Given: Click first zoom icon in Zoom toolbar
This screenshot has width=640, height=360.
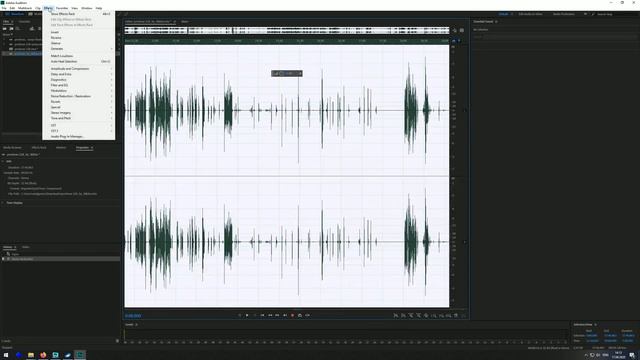Looking at the screenshot, I should coord(396,316).
